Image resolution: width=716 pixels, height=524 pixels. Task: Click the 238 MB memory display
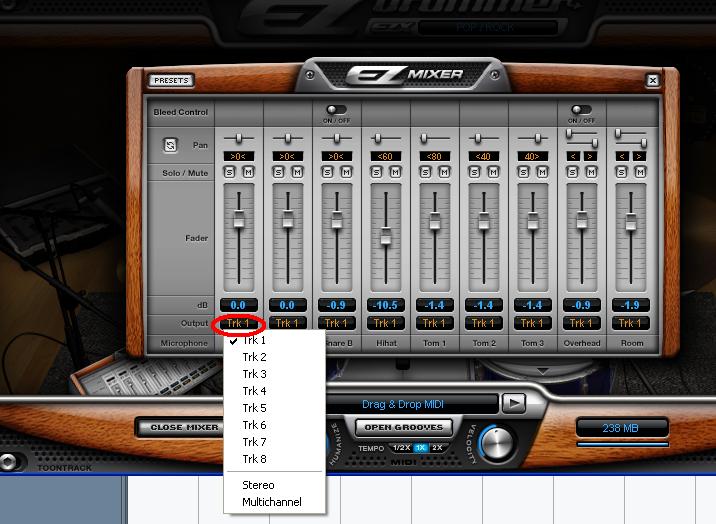point(622,428)
